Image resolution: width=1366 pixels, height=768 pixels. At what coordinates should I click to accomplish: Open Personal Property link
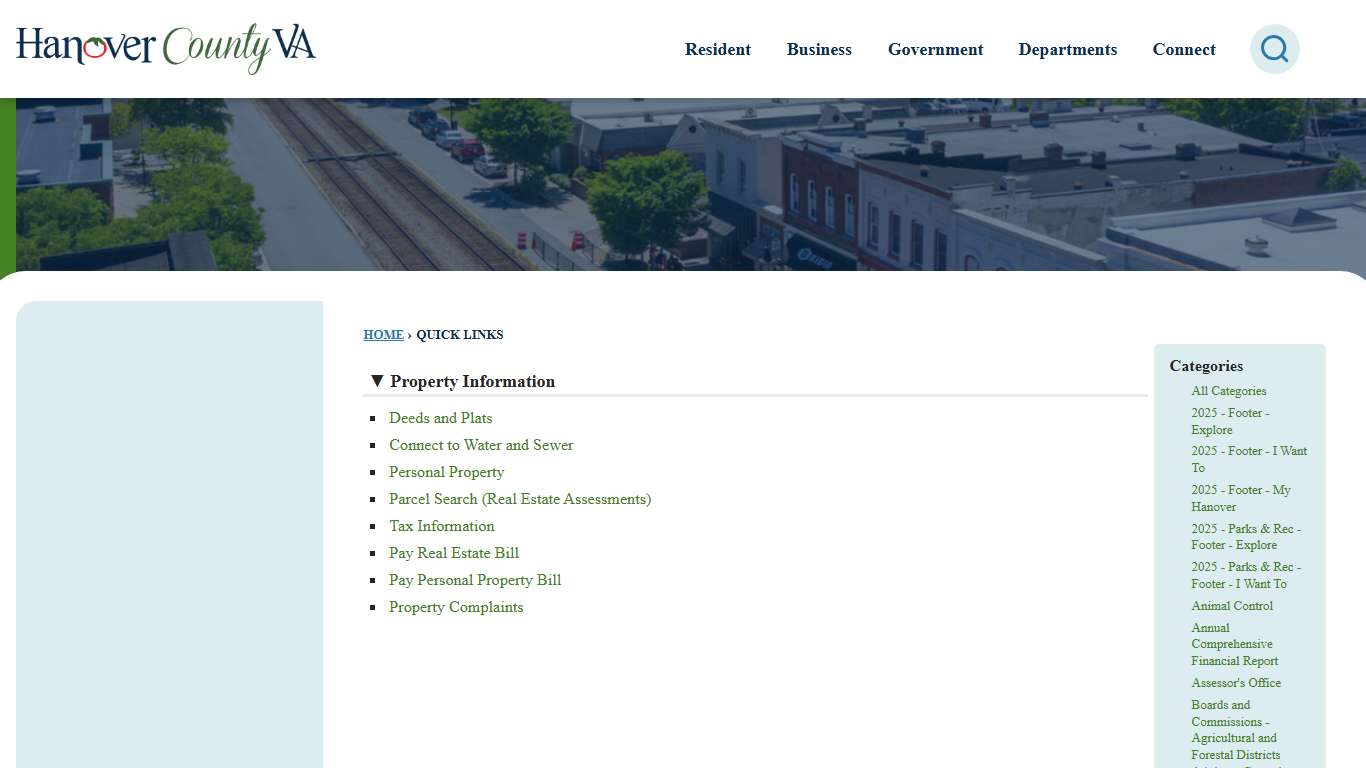click(446, 472)
